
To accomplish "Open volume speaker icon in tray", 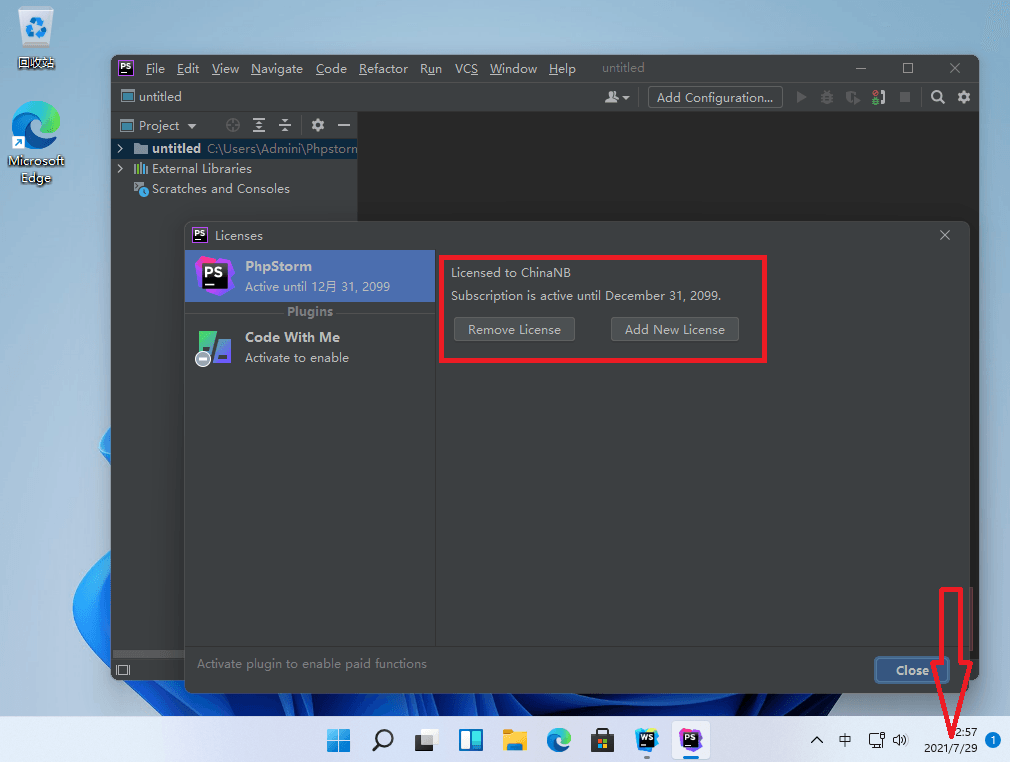I will [900, 740].
